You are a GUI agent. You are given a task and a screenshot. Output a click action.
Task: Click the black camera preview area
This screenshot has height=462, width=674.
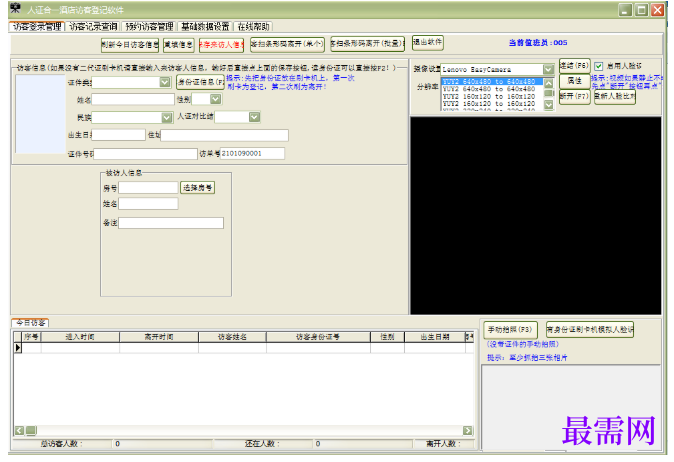point(536,215)
